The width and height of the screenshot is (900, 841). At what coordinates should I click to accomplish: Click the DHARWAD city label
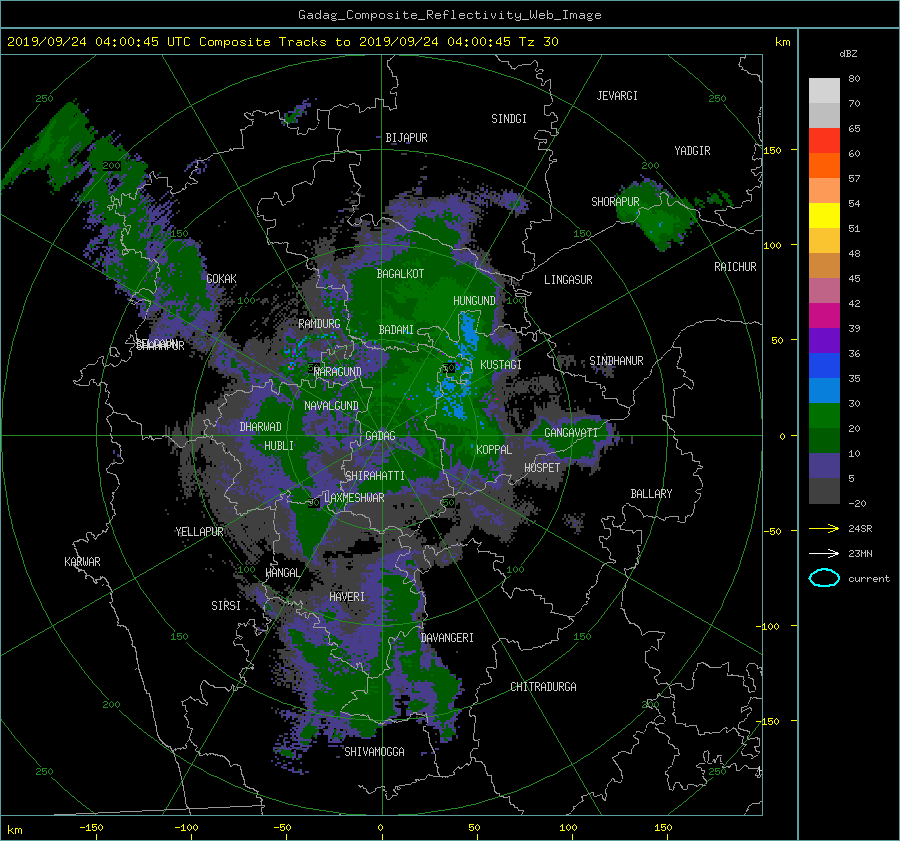(261, 427)
